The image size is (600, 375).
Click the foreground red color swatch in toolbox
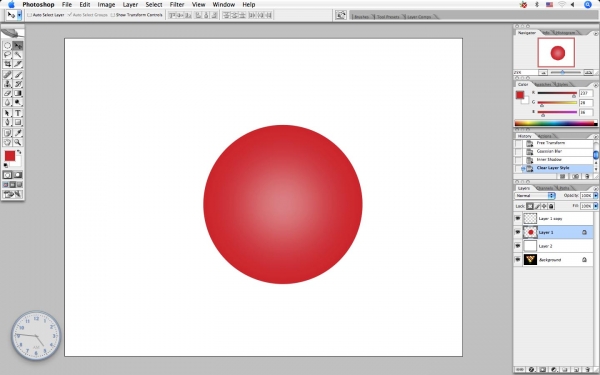pos(10,156)
